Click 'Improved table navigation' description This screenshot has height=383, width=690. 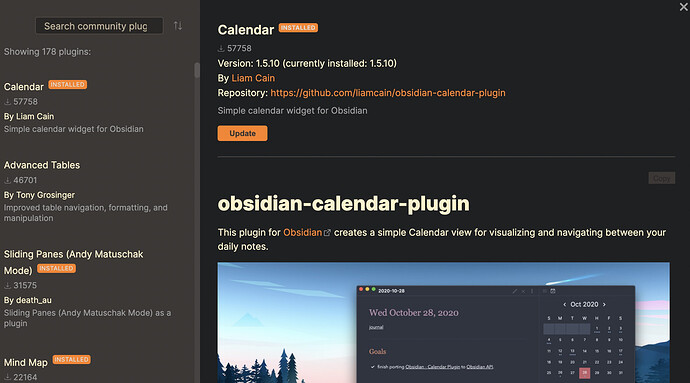pyautogui.click(x=86, y=213)
